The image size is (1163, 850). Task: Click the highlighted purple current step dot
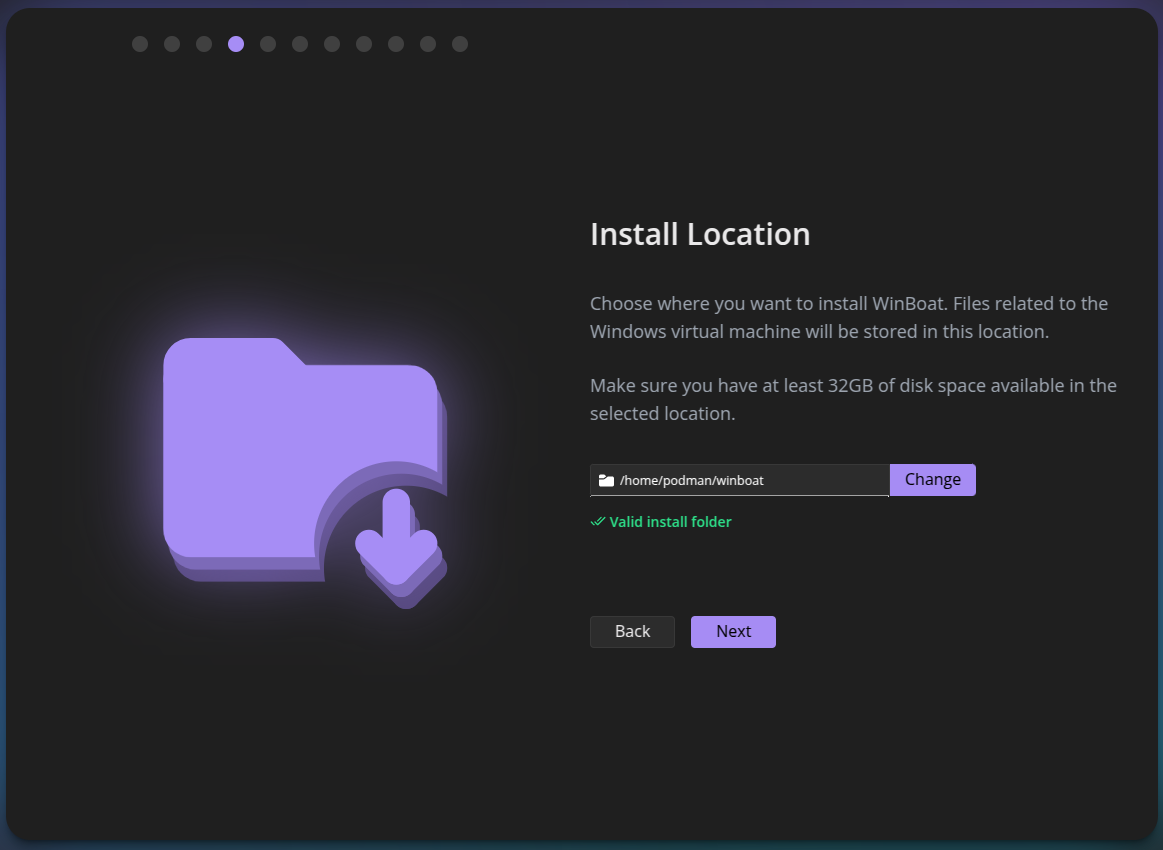(x=236, y=44)
